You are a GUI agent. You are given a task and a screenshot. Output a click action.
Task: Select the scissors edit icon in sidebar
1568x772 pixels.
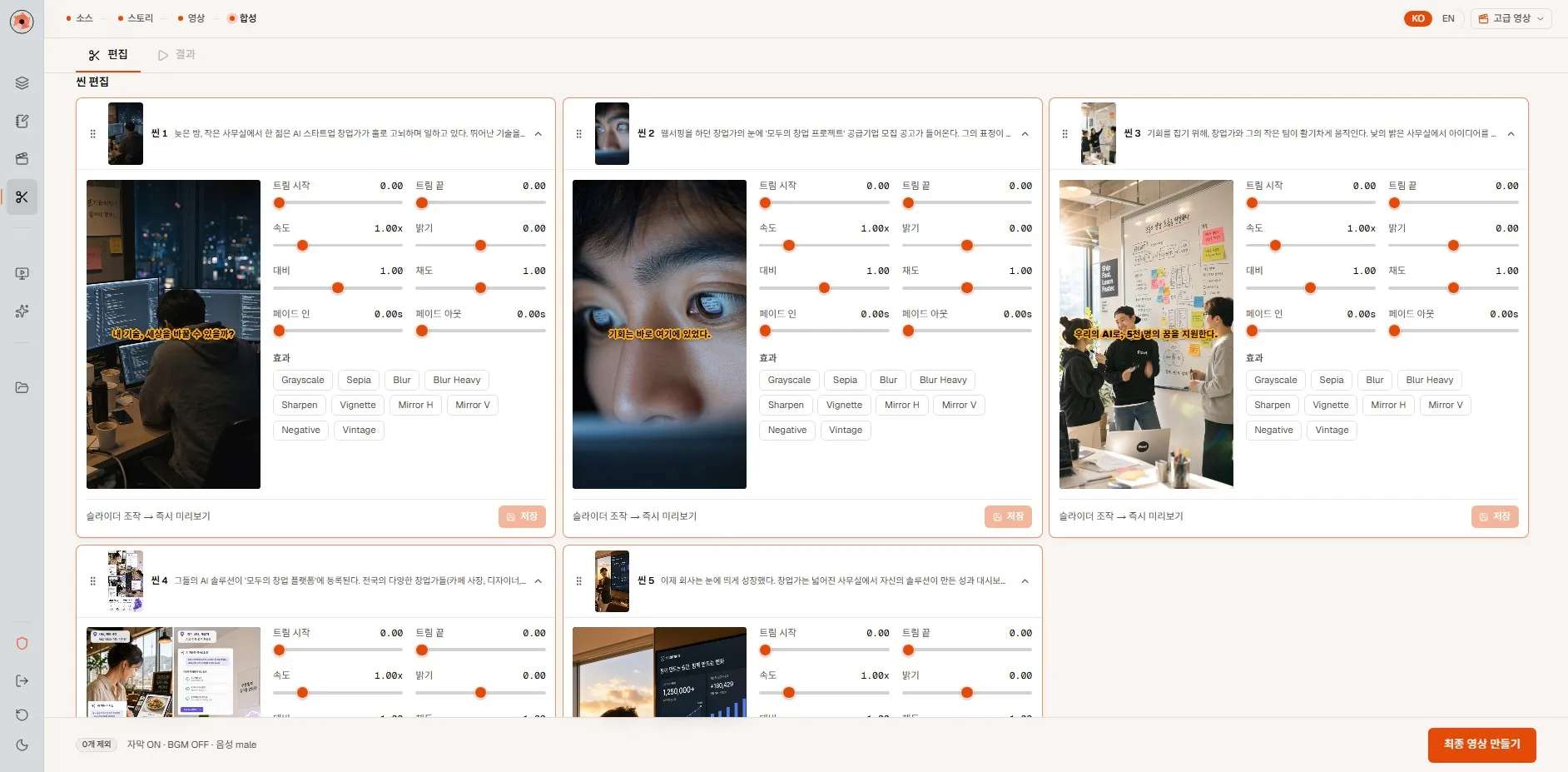coord(22,197)
